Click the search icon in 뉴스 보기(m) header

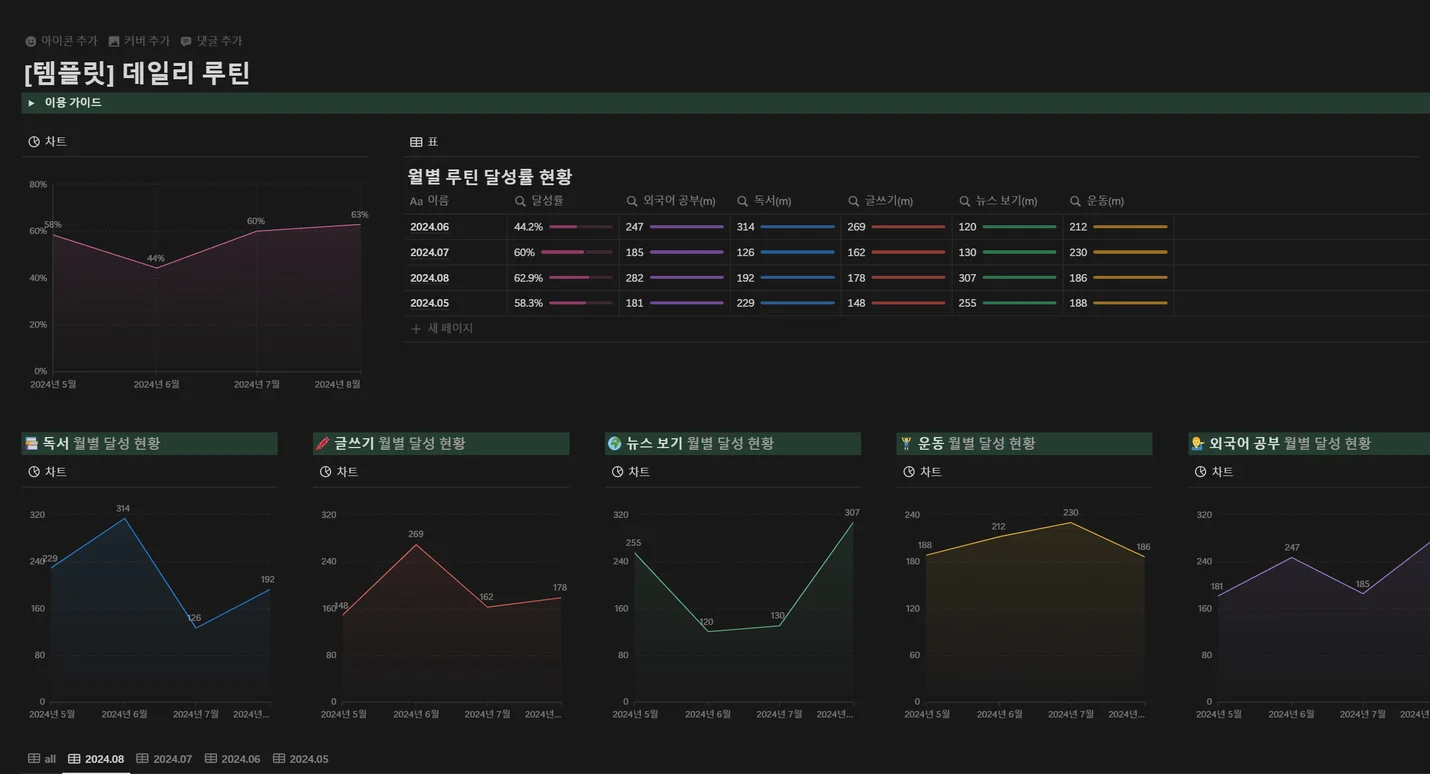(x=964, y=201)
